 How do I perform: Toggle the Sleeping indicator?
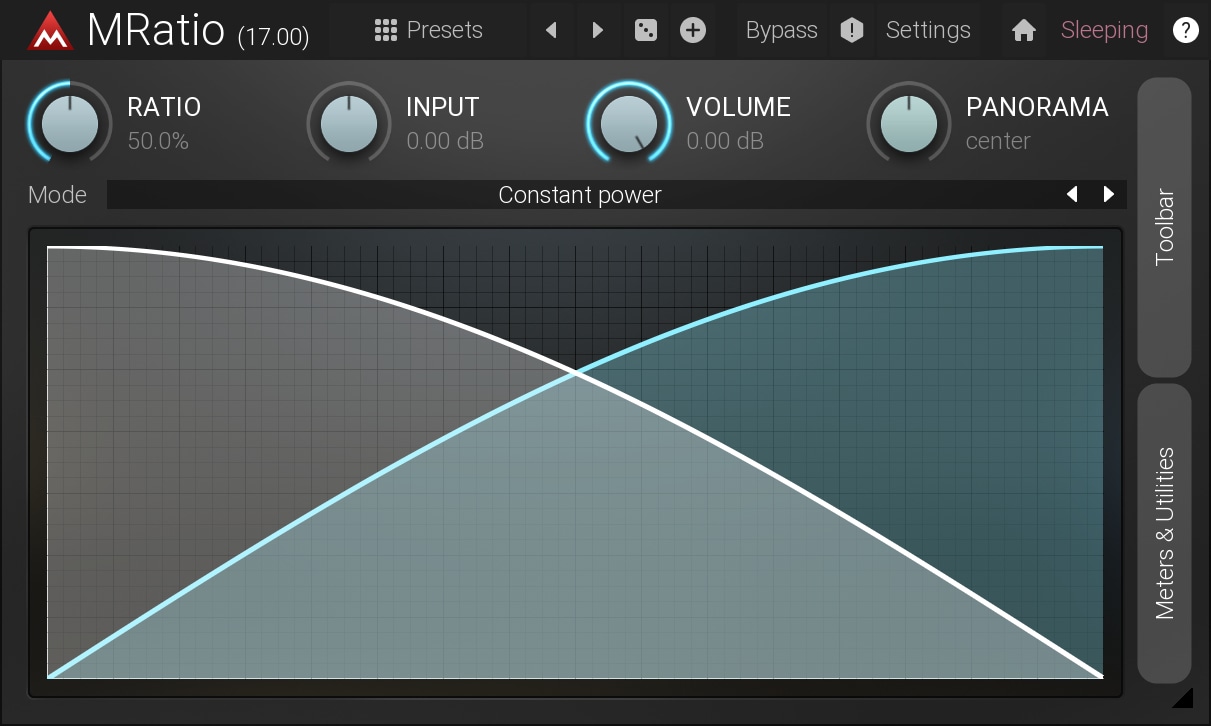point(1104,30)
